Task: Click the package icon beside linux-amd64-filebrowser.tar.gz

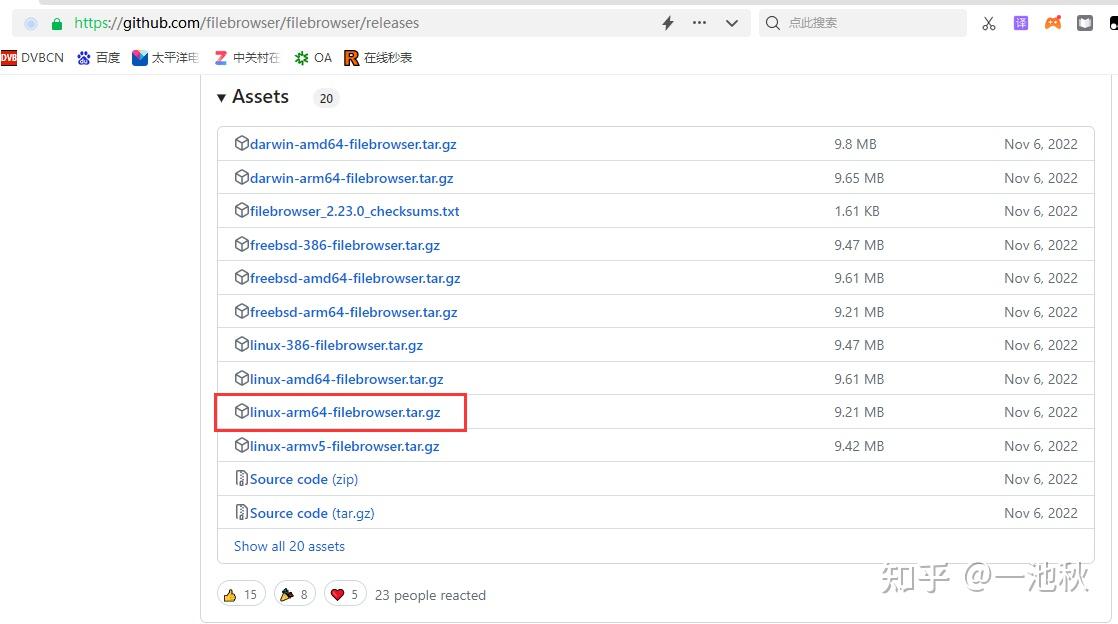Action: pos(242,378)
